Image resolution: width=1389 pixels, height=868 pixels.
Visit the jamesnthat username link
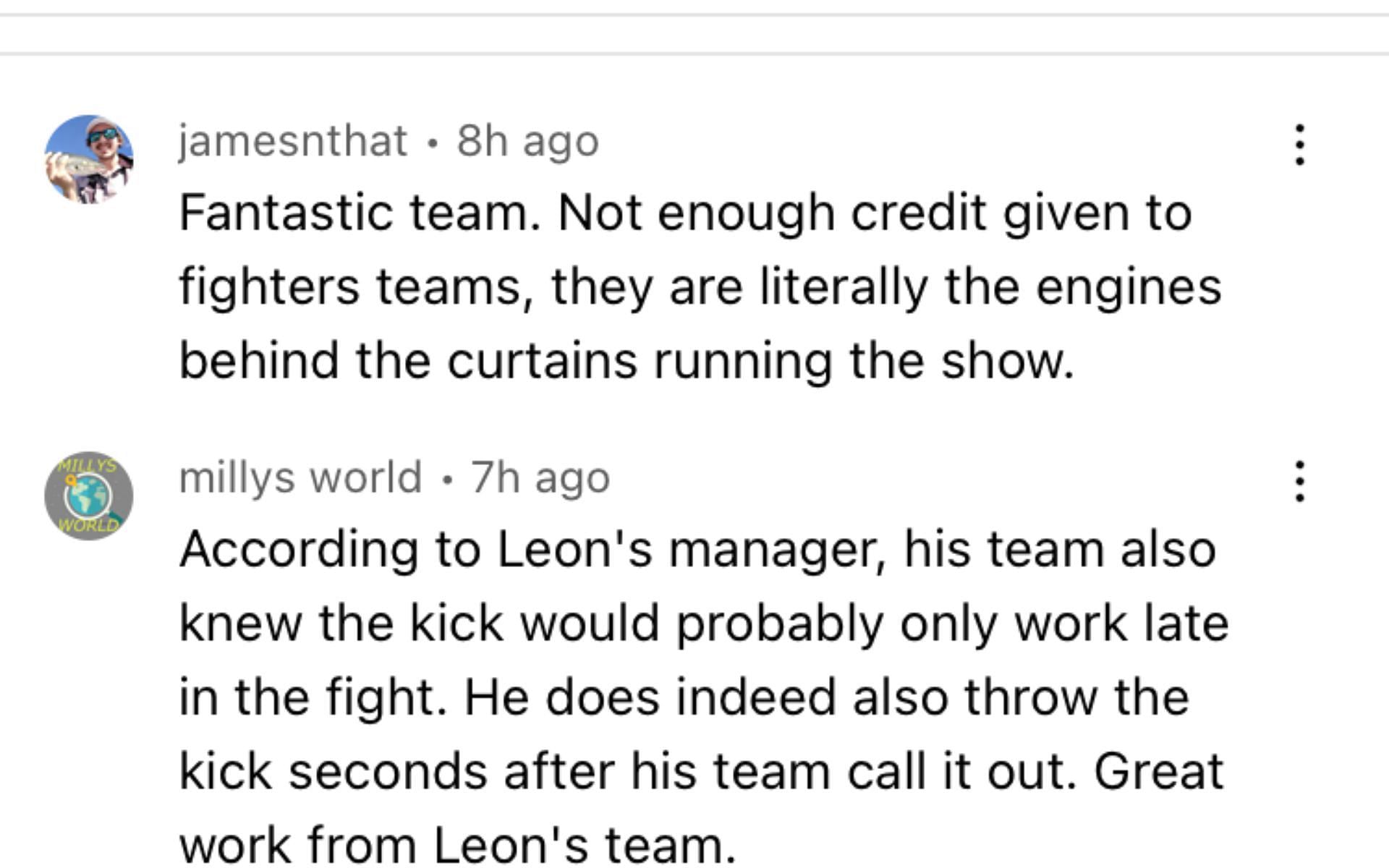point(293,140)
